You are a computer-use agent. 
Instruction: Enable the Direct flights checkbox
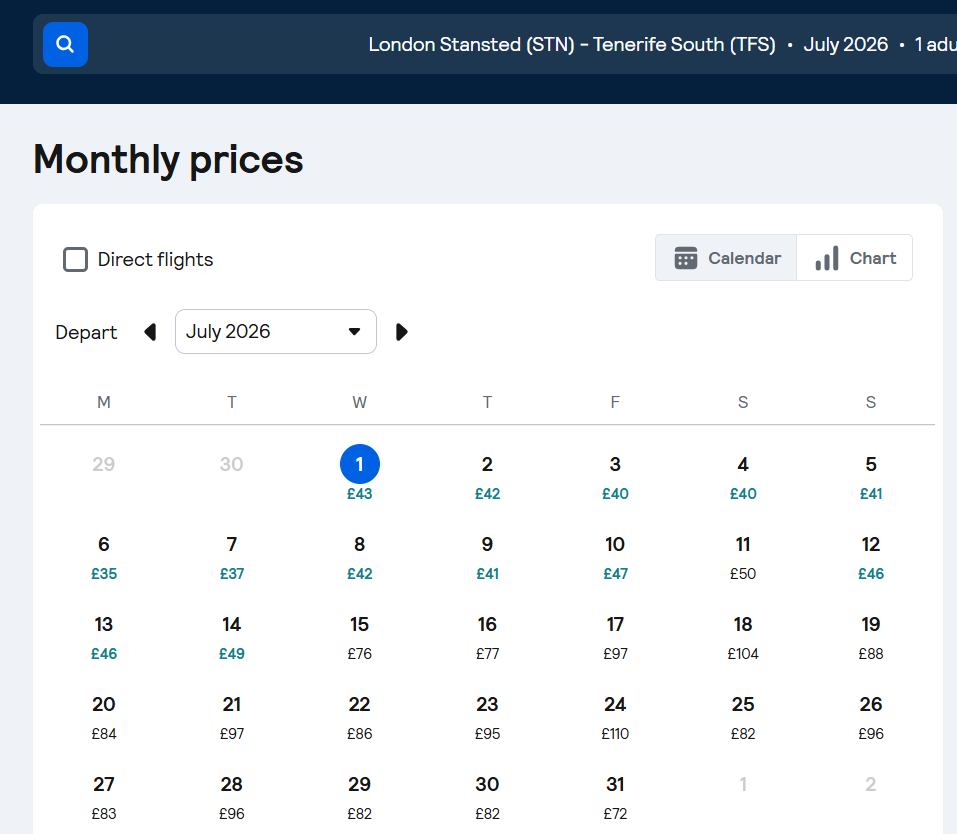(76, 260)
